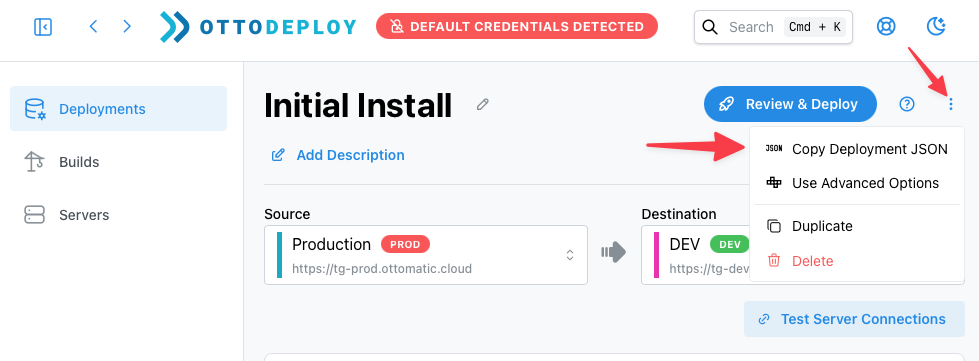Screen dimensions: 979x361
Task: Edit the Initial Install title pencil
Action: click(x=482, y=105)
